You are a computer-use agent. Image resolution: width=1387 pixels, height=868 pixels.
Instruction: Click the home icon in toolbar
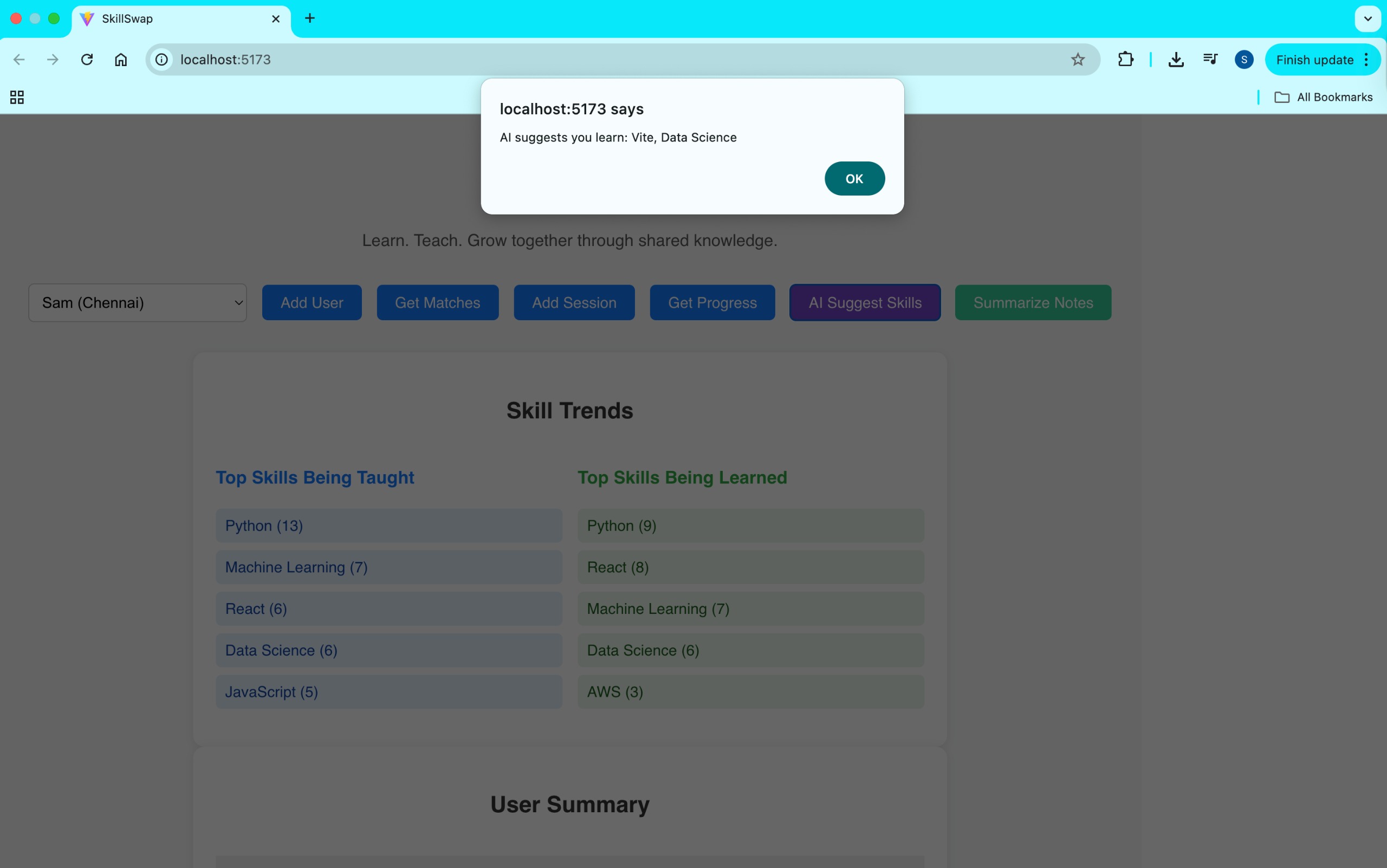click(x=121, y=60)
